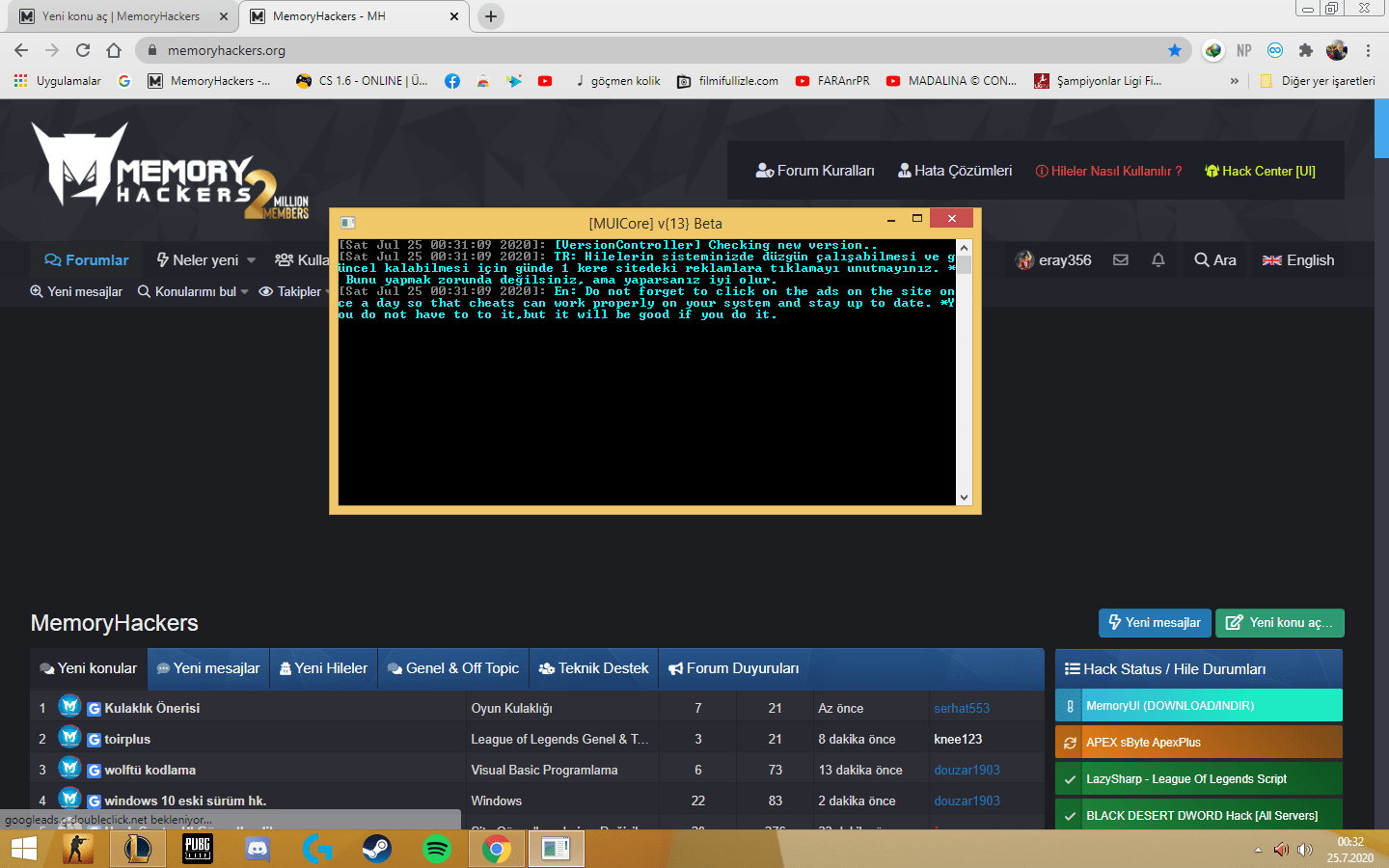
Task: Open Forum Kuralları link
Action: (x=815, y=171)
